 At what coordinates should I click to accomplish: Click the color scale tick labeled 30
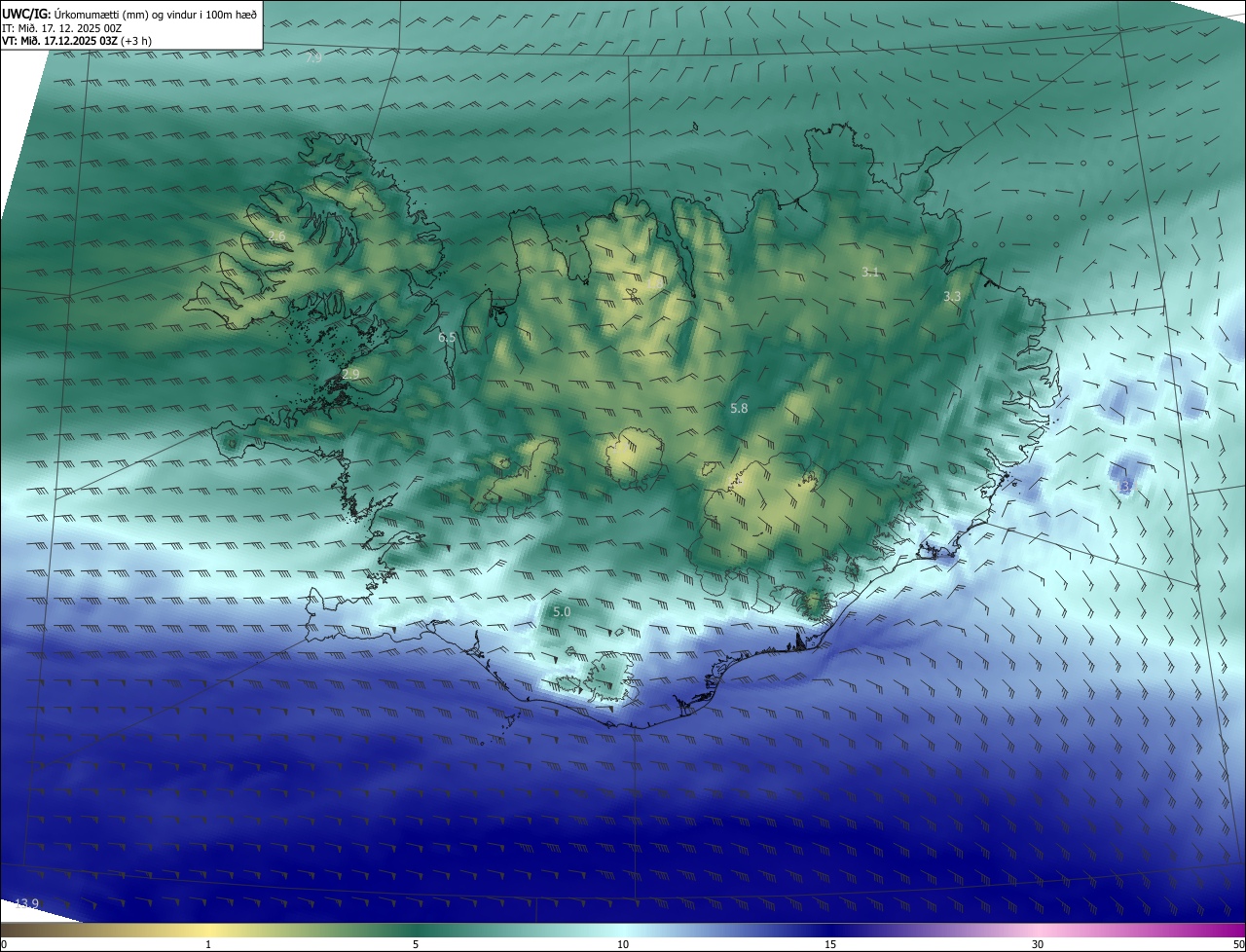pyautogui.click(x=1038, y=944)
